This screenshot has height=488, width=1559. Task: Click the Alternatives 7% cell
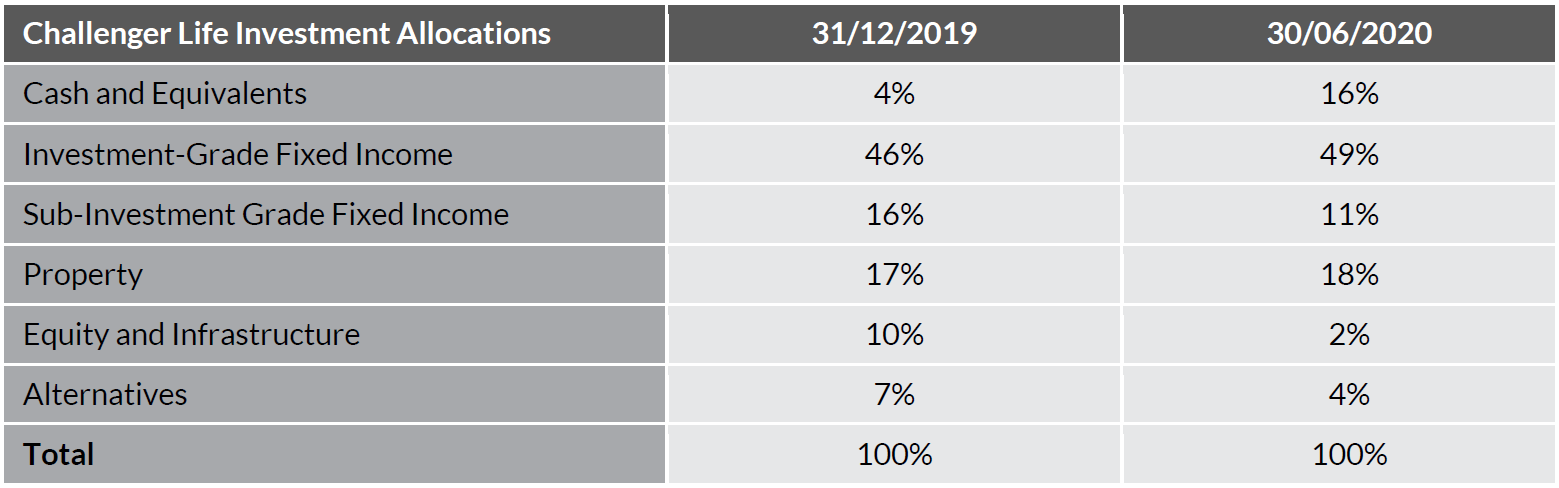pos(894,394)
